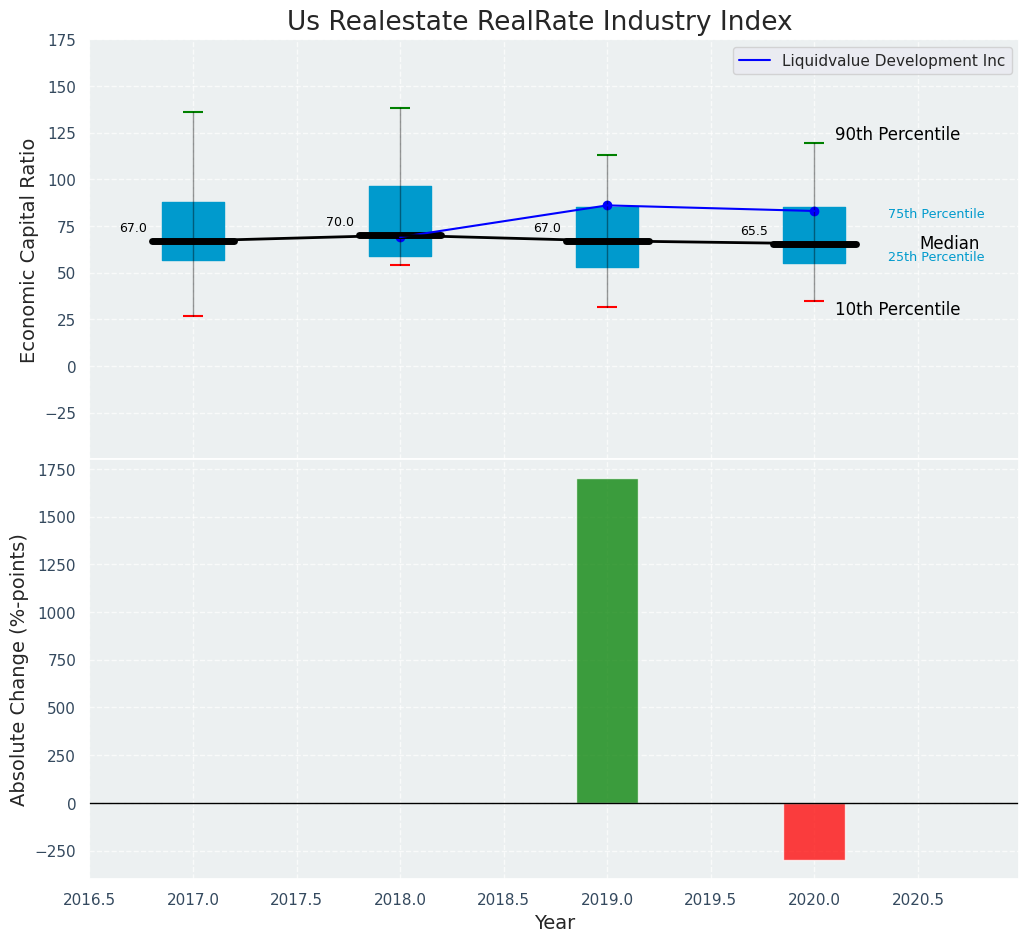Select the 90th Percentile annotation
This screenshot has height=942, width=1029.
click(897, 134)
